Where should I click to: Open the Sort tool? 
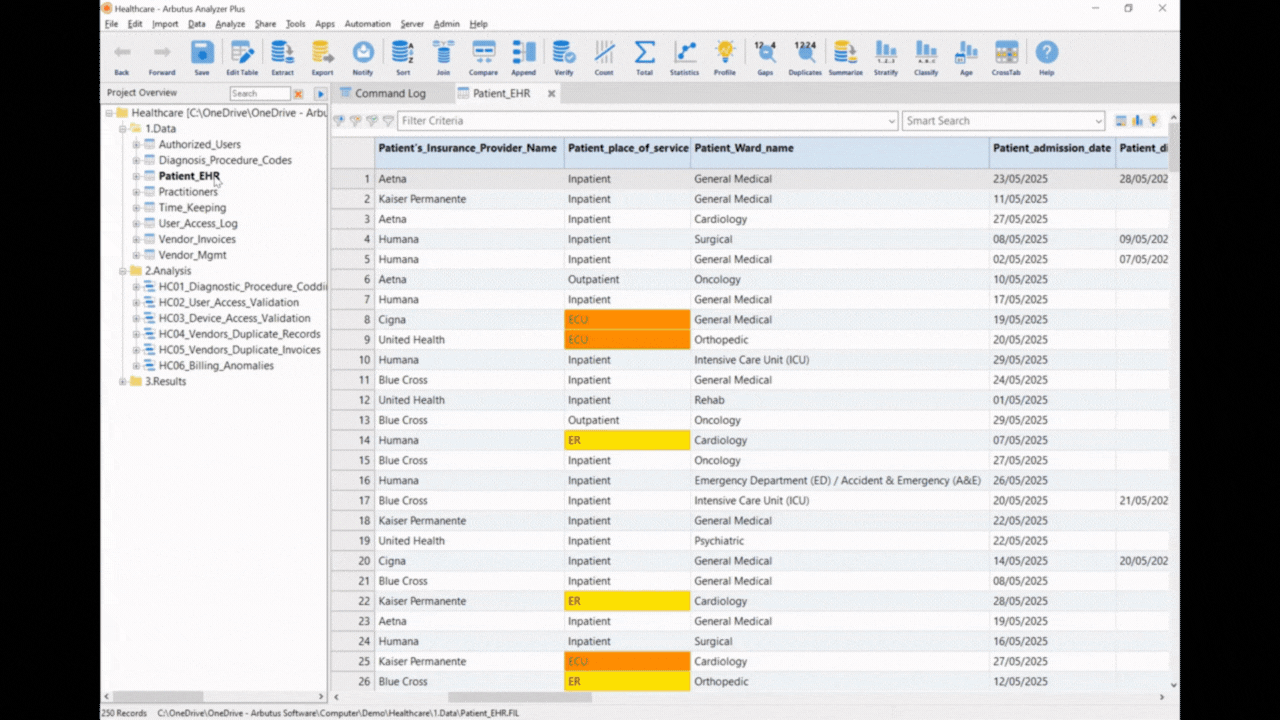[x=403, y=58]
